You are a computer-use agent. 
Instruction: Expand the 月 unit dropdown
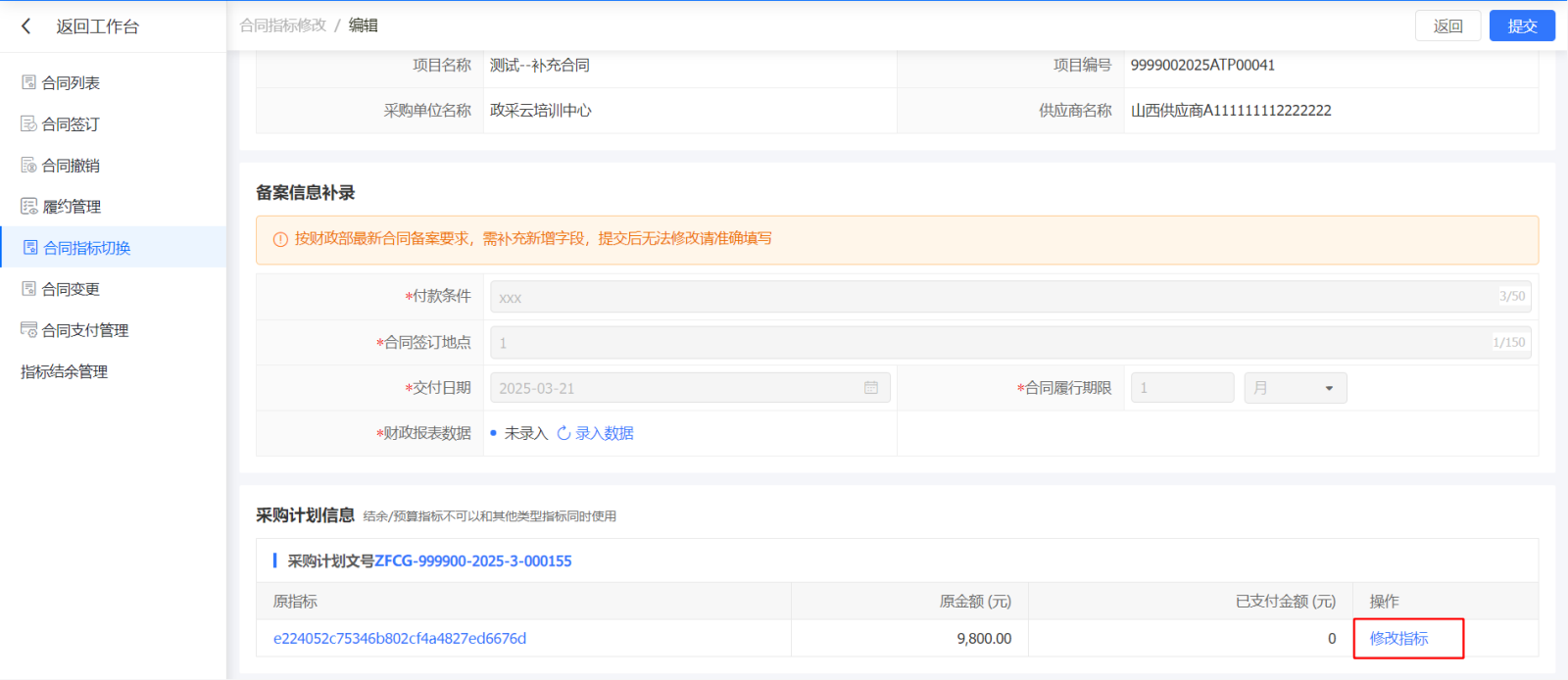(1295, 388)
